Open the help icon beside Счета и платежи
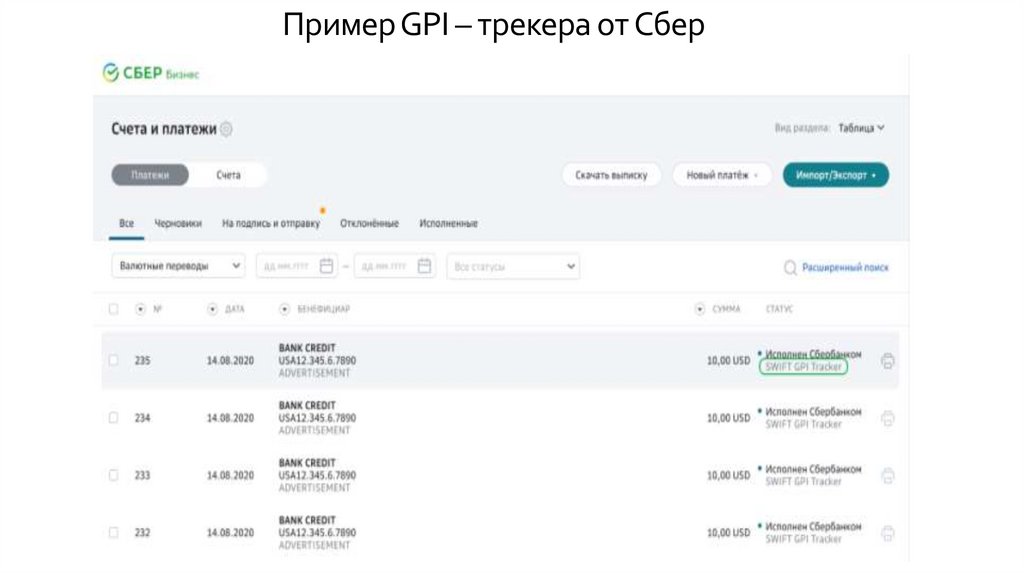 coord(226,129)
